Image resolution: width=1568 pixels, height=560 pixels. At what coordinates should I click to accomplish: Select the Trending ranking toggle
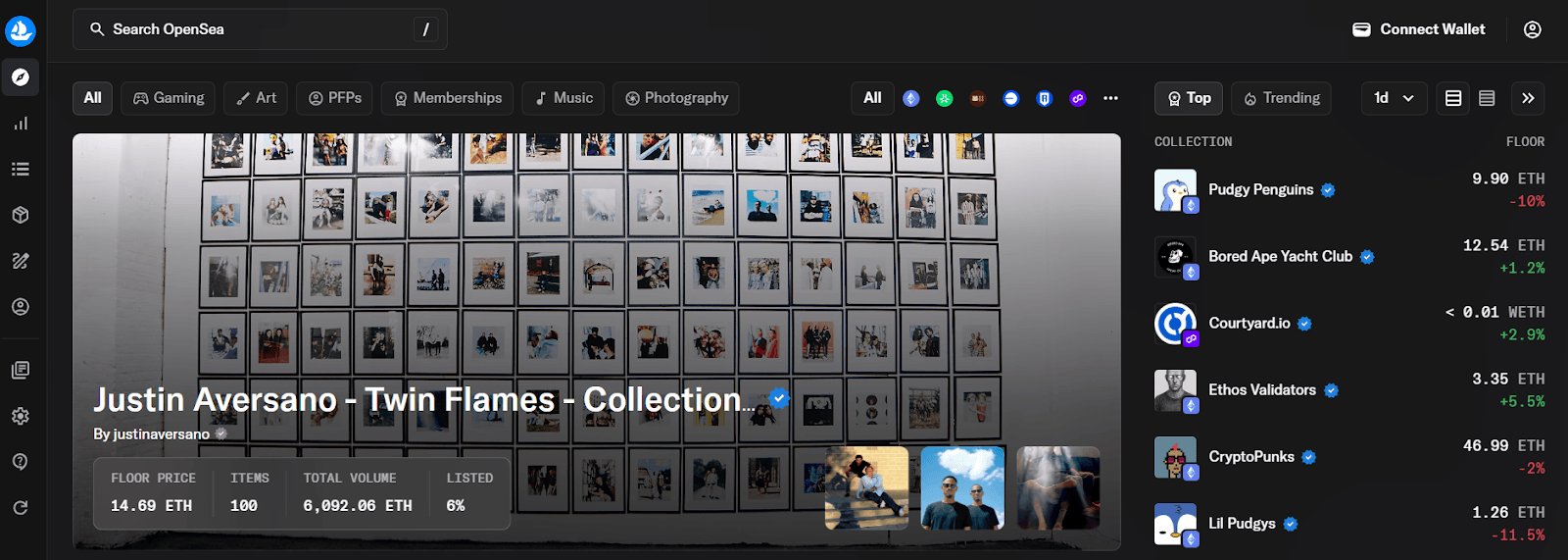tap(1281, 98)
